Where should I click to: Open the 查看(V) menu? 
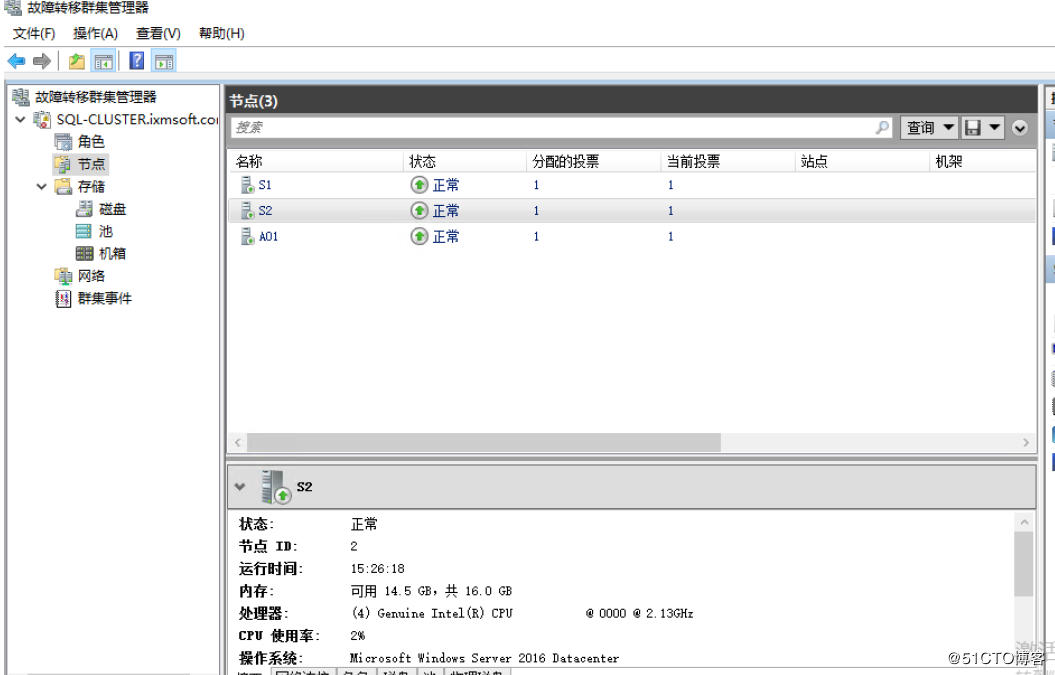158,33
